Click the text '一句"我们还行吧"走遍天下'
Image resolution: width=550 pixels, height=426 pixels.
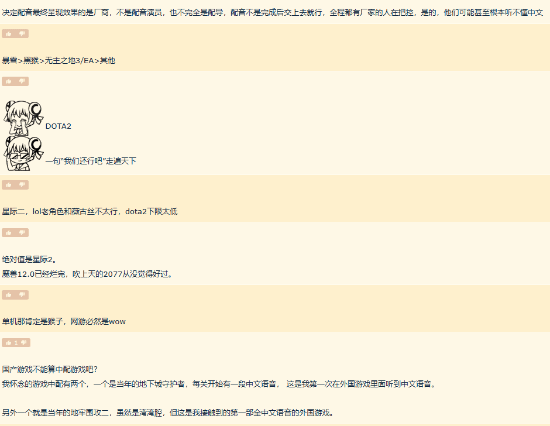(x=91, y=161)
